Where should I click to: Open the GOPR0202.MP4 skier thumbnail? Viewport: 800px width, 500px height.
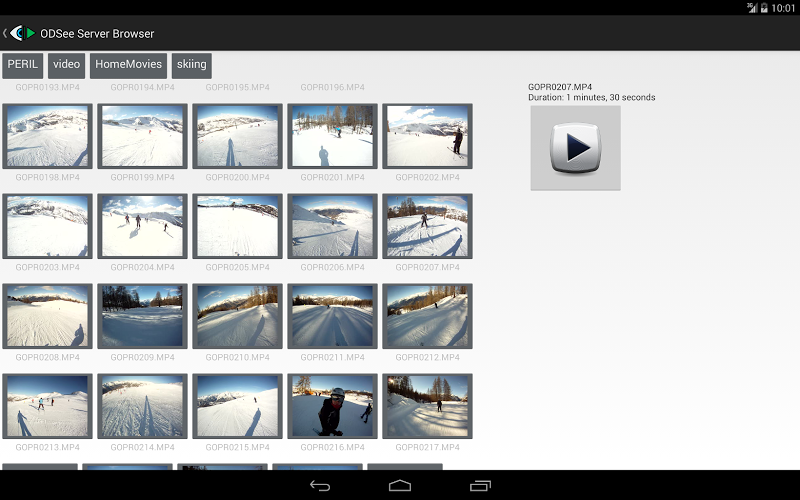(427, 136)
